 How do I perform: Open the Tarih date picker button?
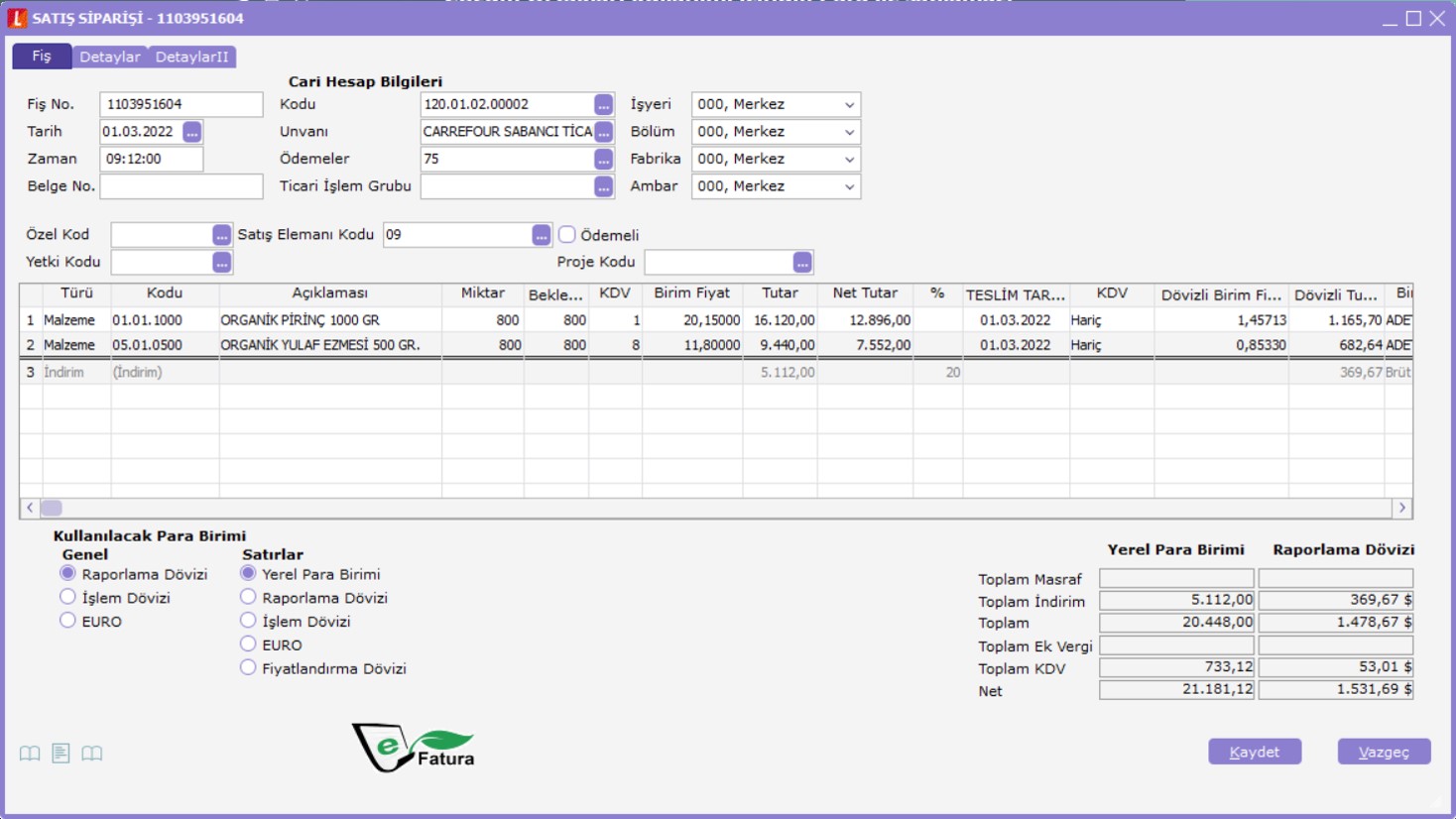[x=192, y=132]
